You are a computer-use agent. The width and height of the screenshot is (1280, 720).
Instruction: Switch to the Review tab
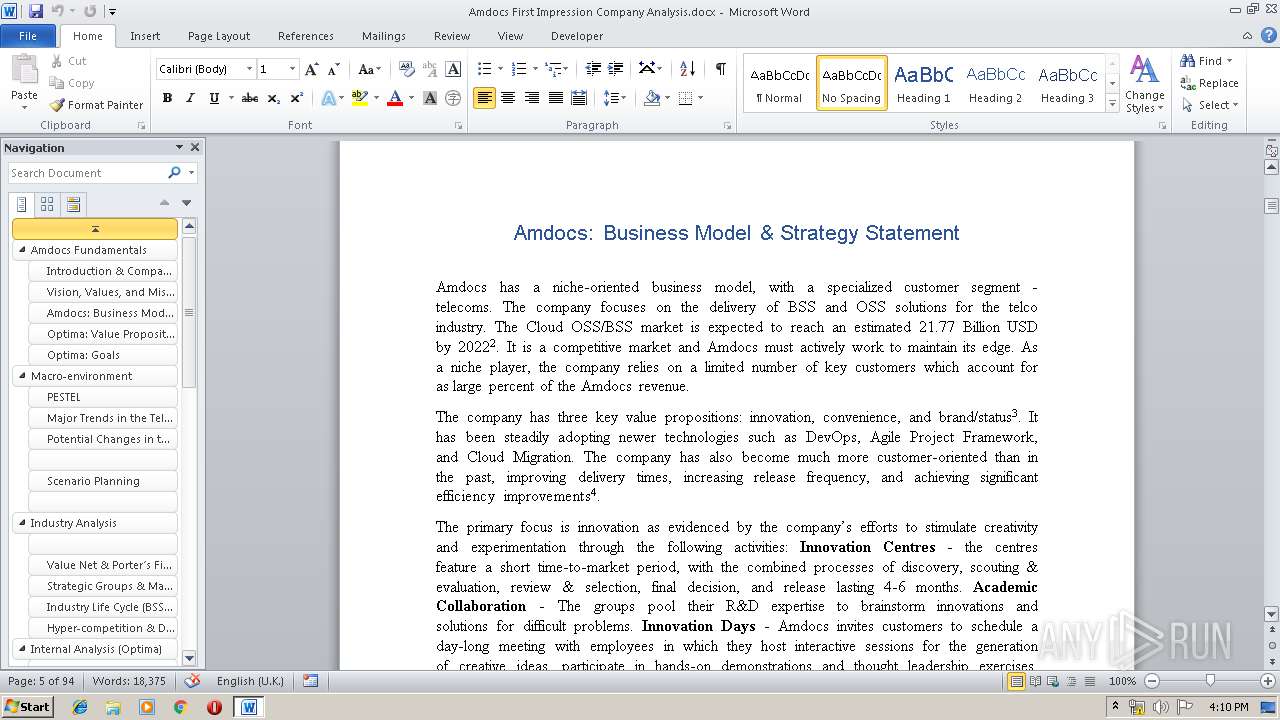452,36
